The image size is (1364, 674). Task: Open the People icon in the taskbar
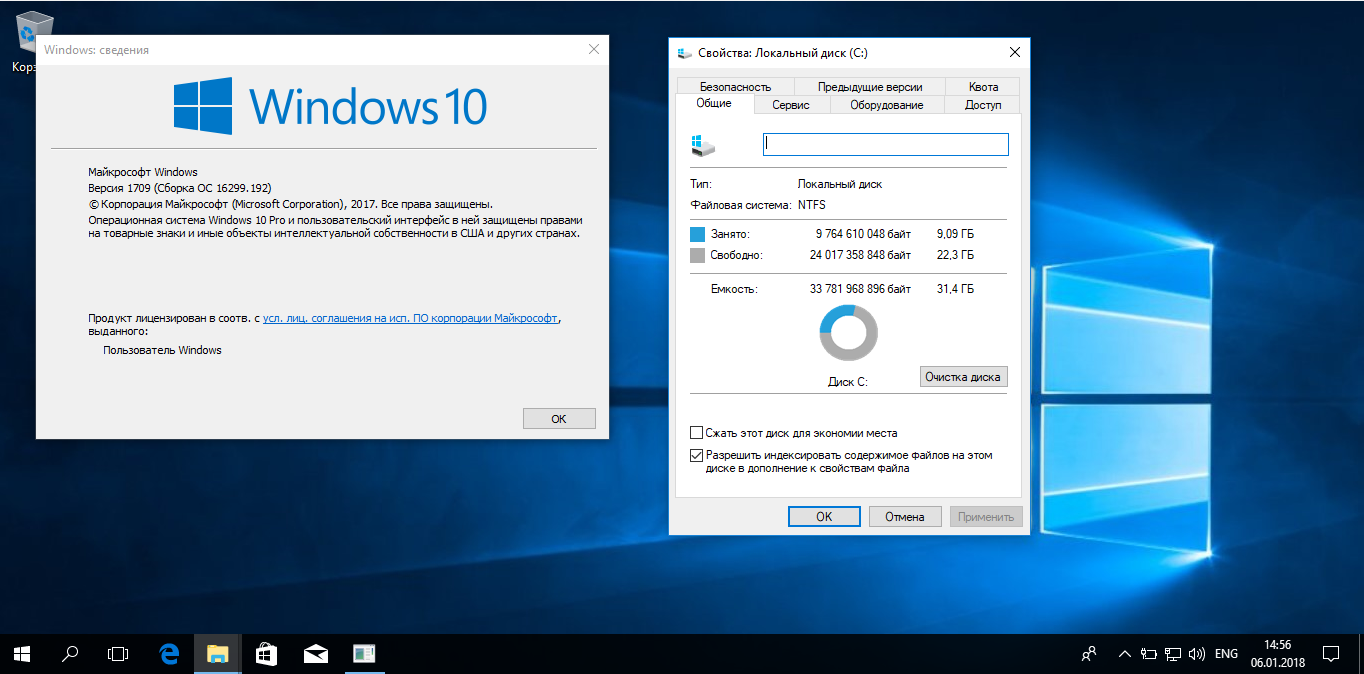point(1090,654)
